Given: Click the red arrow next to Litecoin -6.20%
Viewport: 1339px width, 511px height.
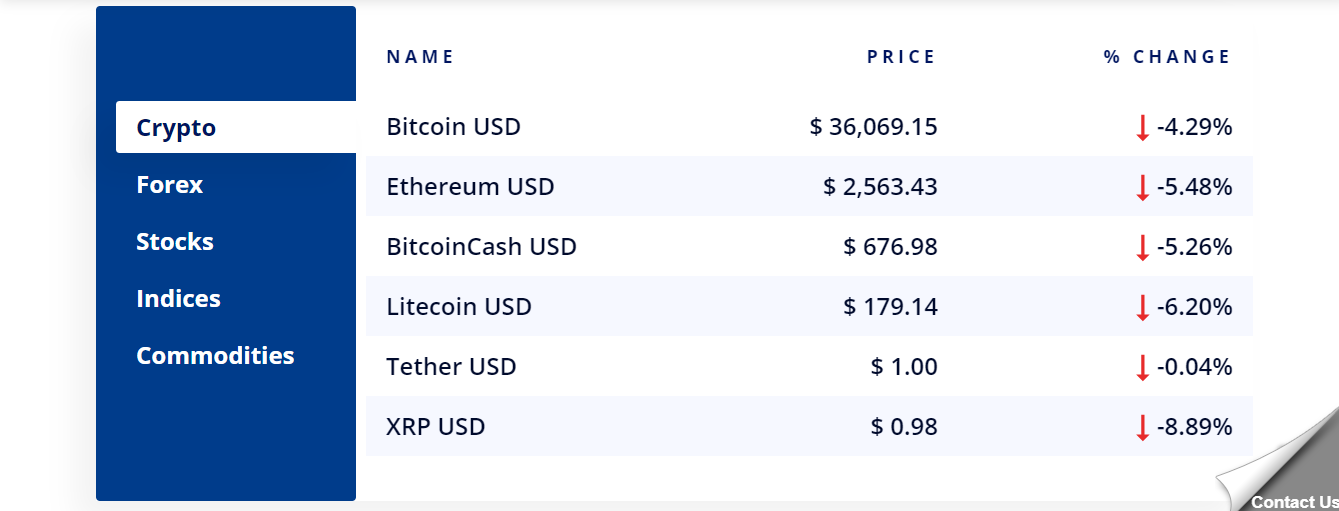Looking at the screenshot, I should (x=1142, y=308).
